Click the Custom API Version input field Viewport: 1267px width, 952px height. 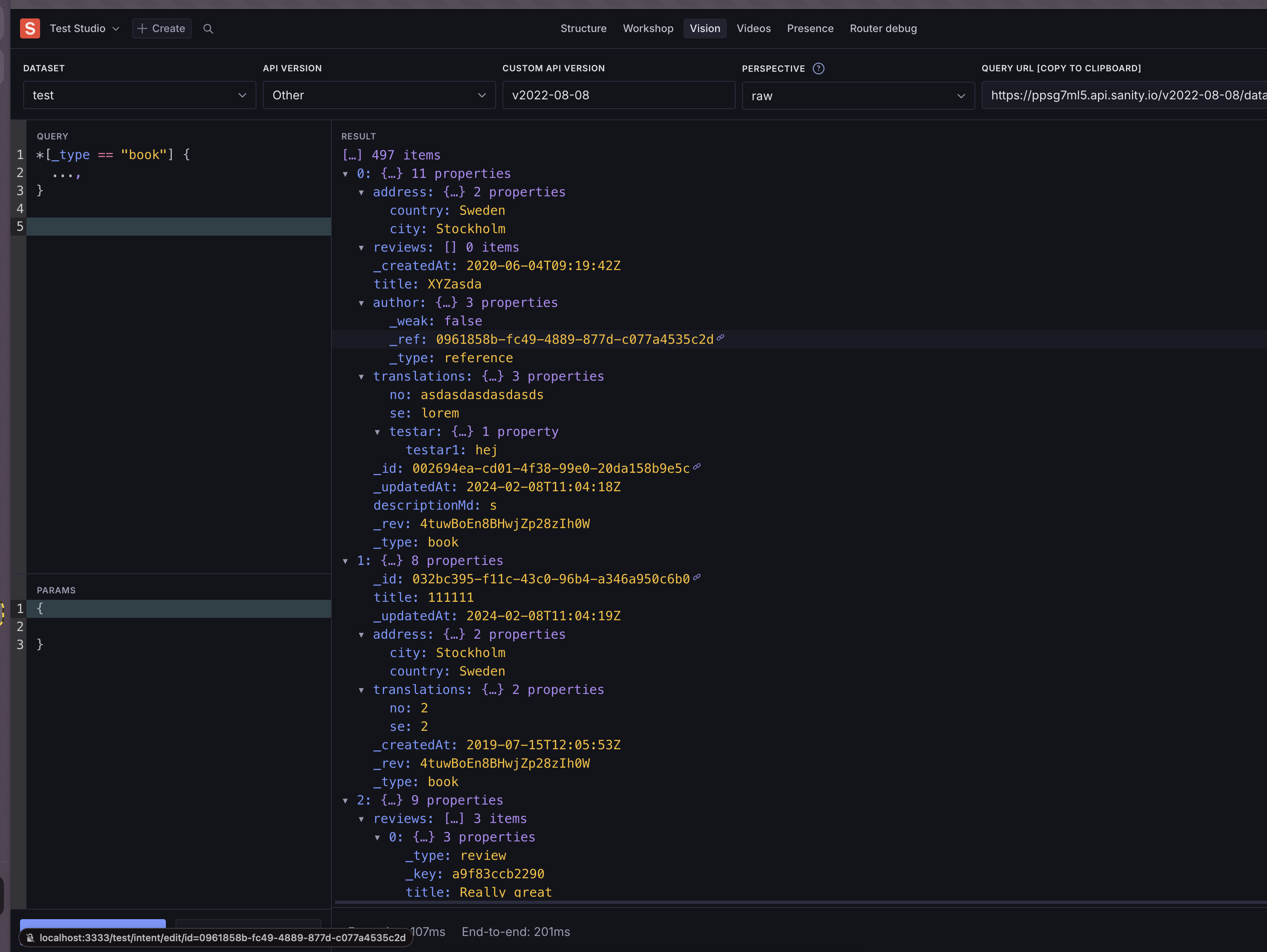click(619, 95)
